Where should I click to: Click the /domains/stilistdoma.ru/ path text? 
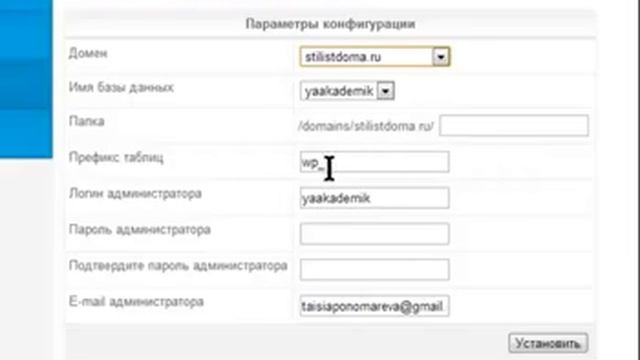pos(366,126)
